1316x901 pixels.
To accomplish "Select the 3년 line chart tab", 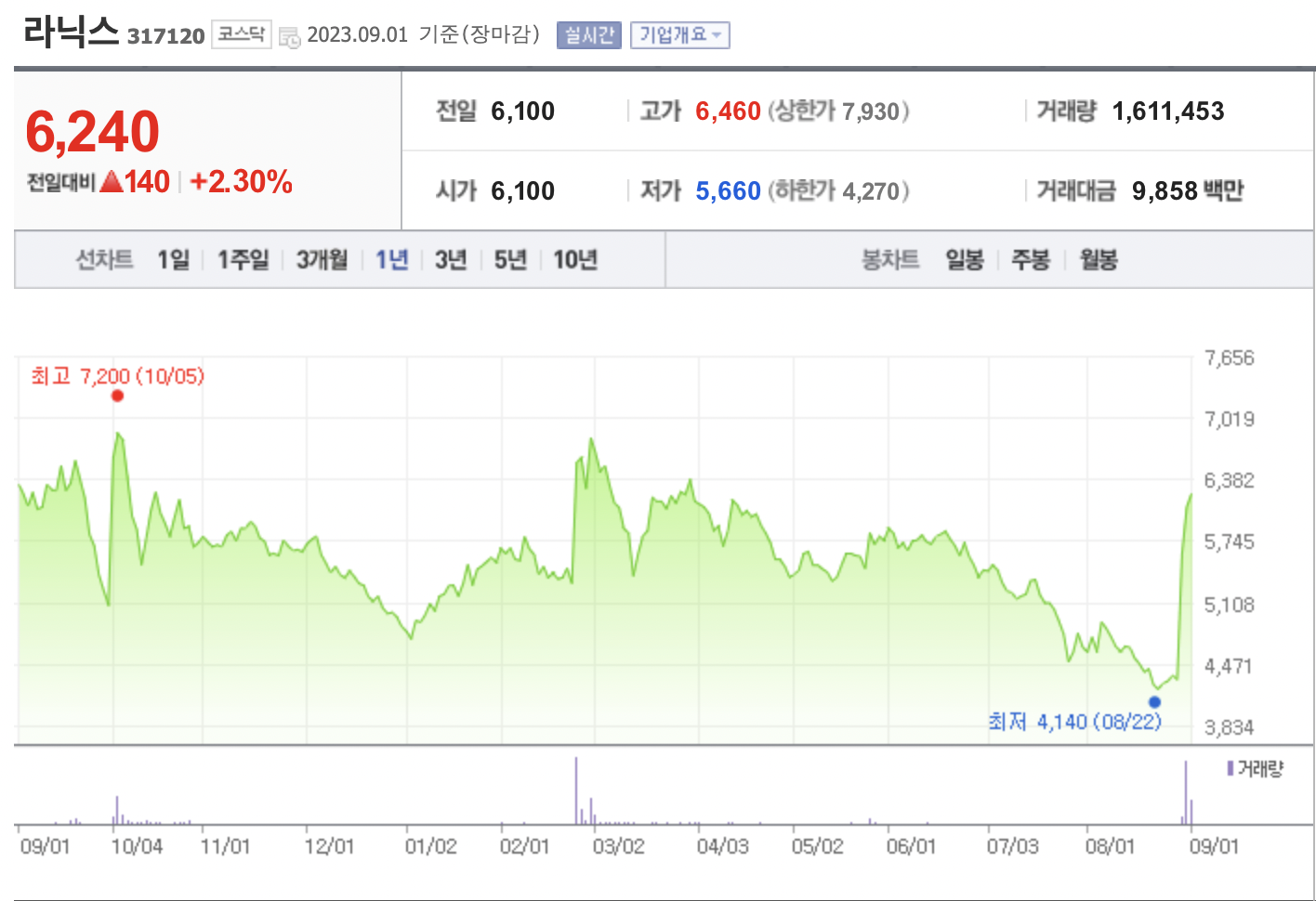I will tap(451, 259).
